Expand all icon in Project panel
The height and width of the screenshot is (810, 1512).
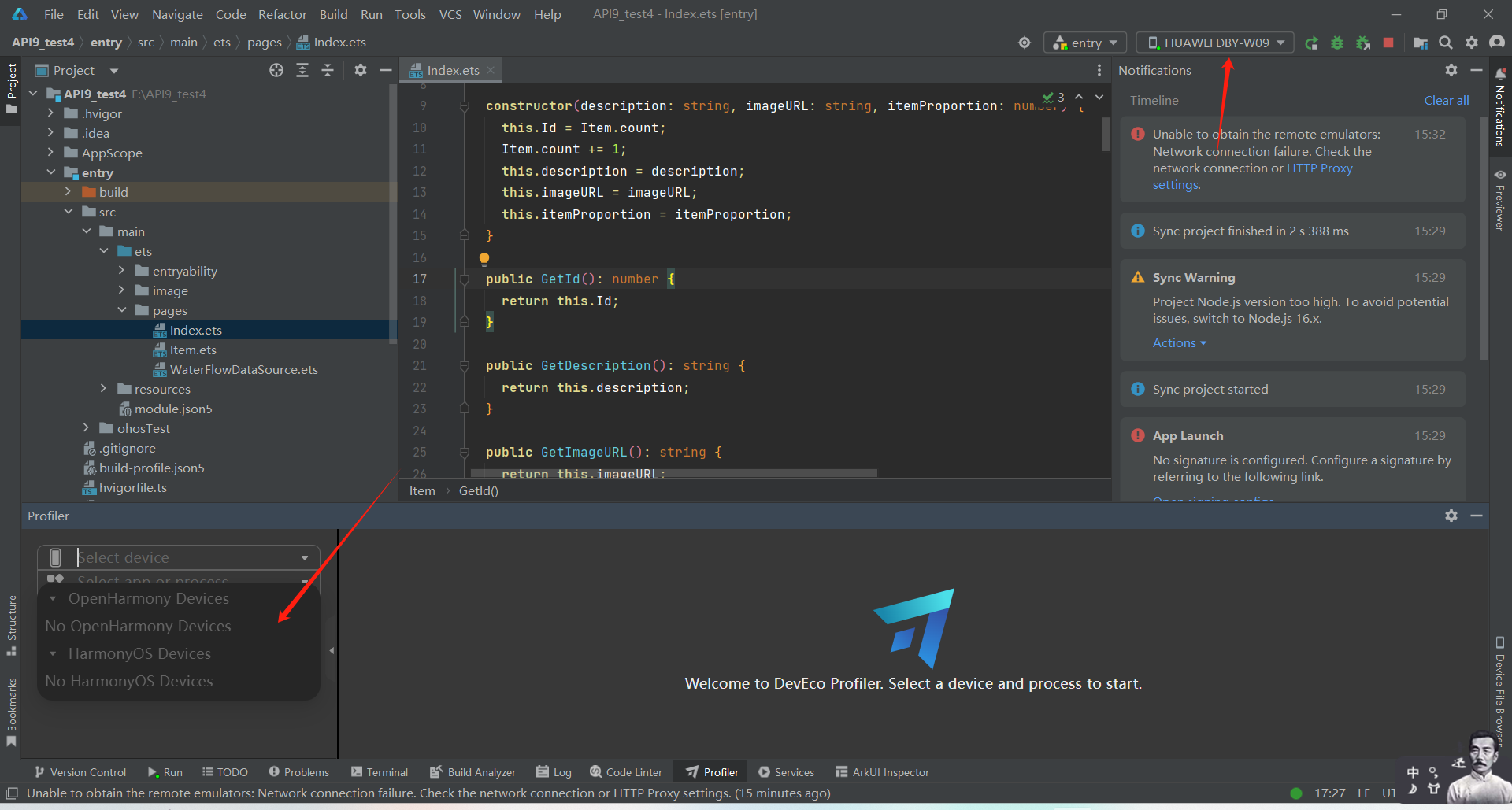point(302,70)
